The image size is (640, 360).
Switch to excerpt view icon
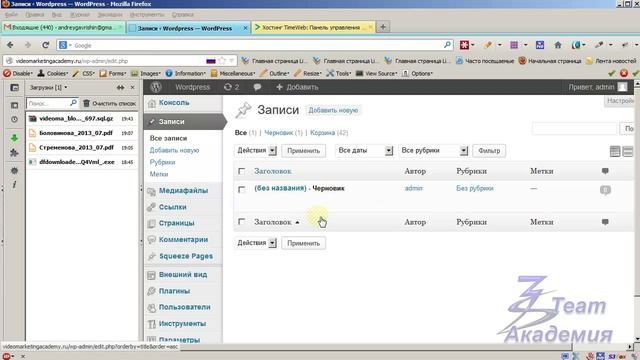(x=628, y=151)
